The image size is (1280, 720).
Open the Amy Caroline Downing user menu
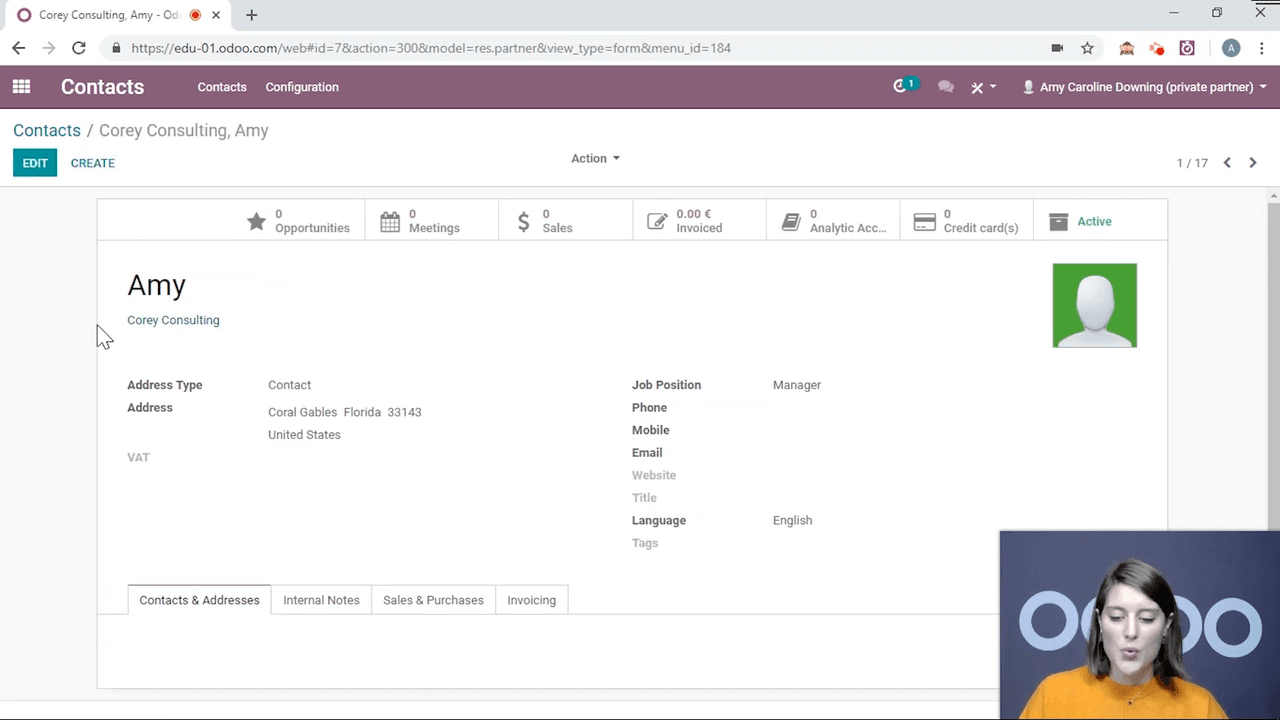(1144, 87)
